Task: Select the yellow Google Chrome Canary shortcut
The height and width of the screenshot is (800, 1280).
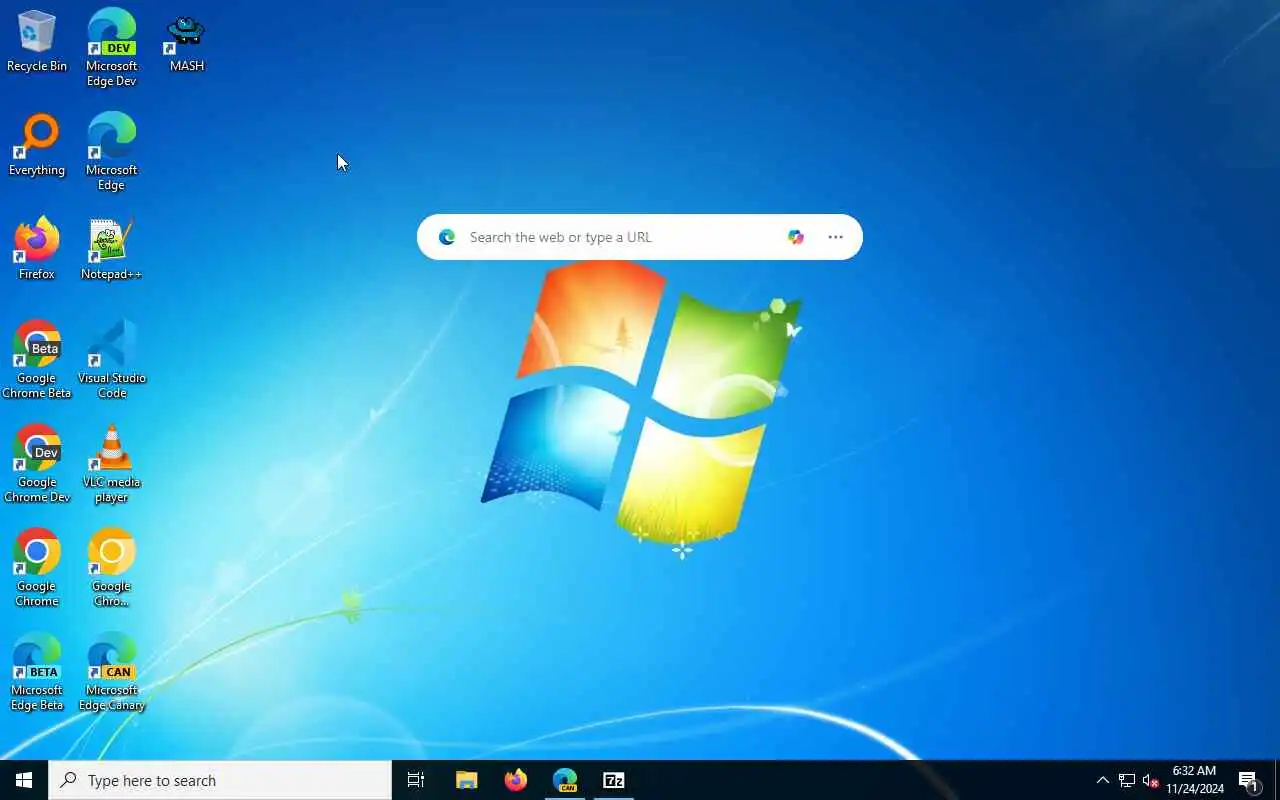Action: pyautogui.click(x=111, y=568)
